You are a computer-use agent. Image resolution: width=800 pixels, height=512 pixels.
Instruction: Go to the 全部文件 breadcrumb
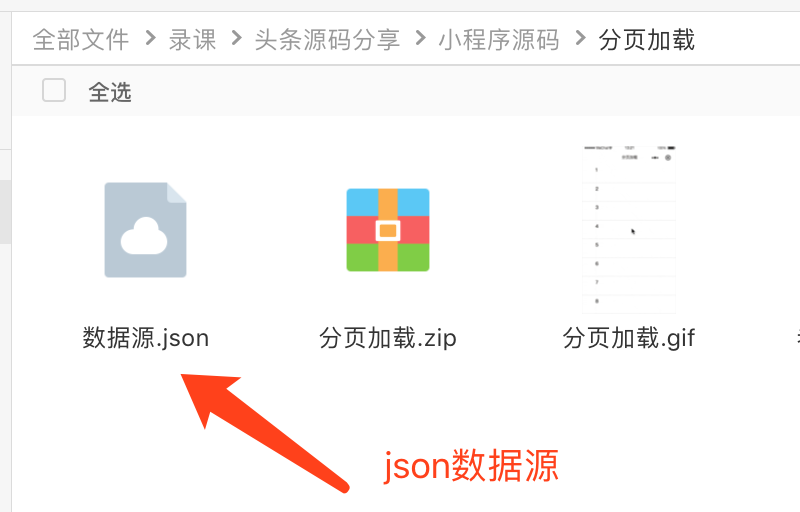(x=81, y=40)
